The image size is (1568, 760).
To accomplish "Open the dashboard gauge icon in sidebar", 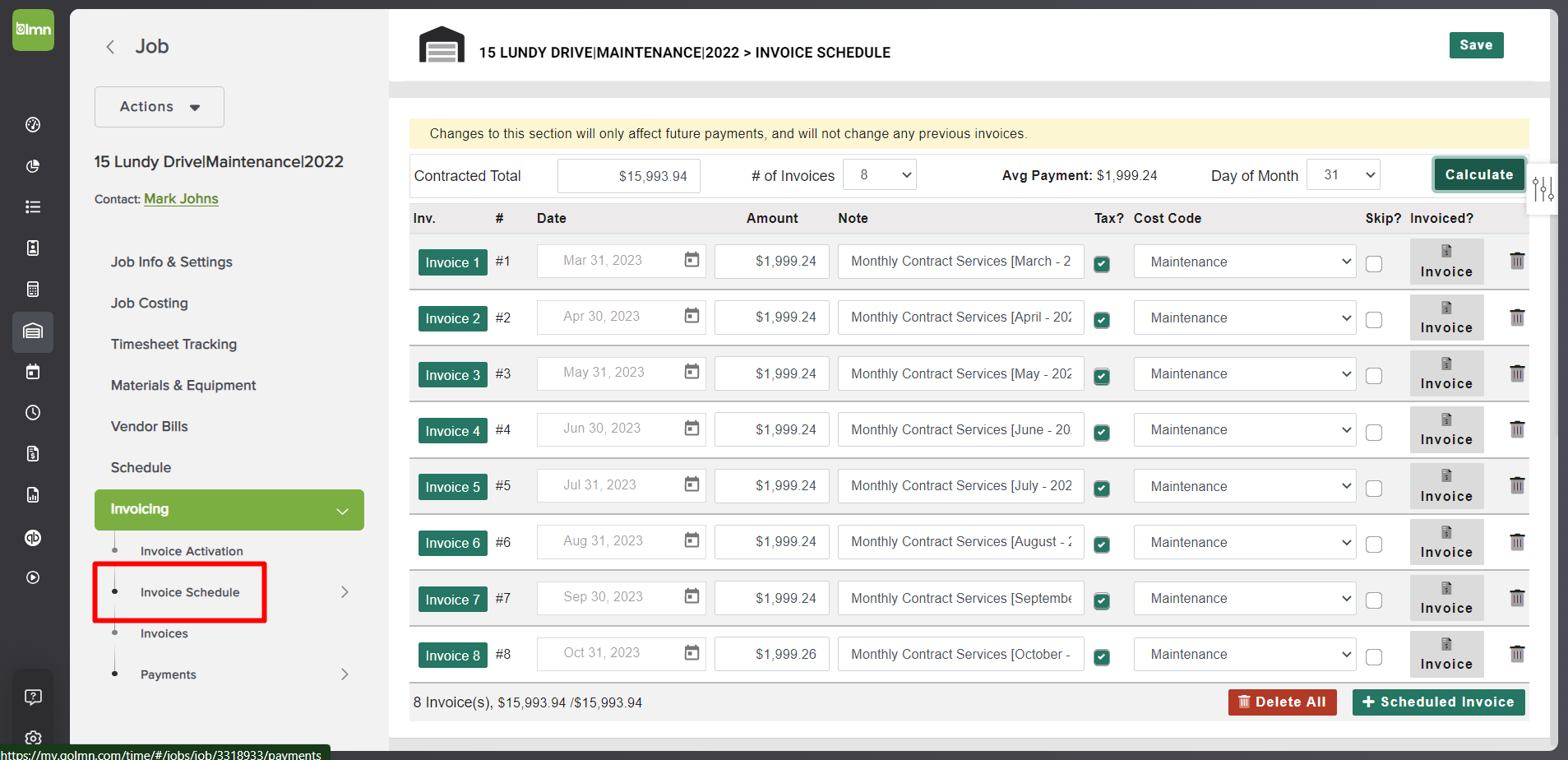I will tap(33, 125).
